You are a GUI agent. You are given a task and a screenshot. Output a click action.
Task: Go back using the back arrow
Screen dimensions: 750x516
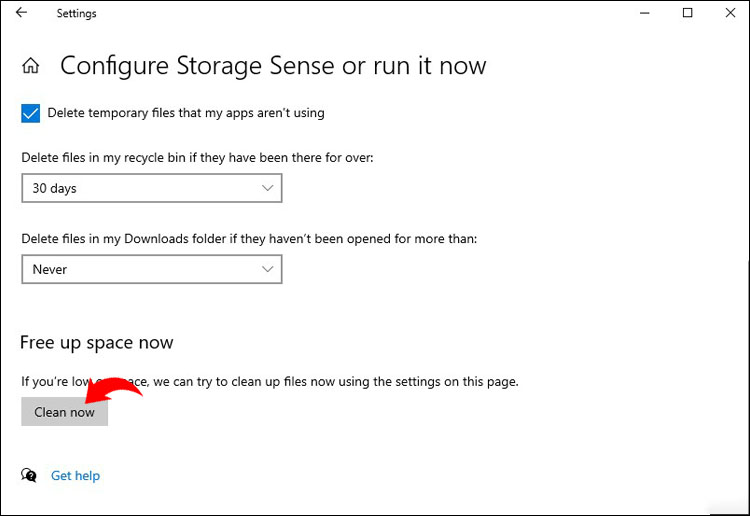21,13
